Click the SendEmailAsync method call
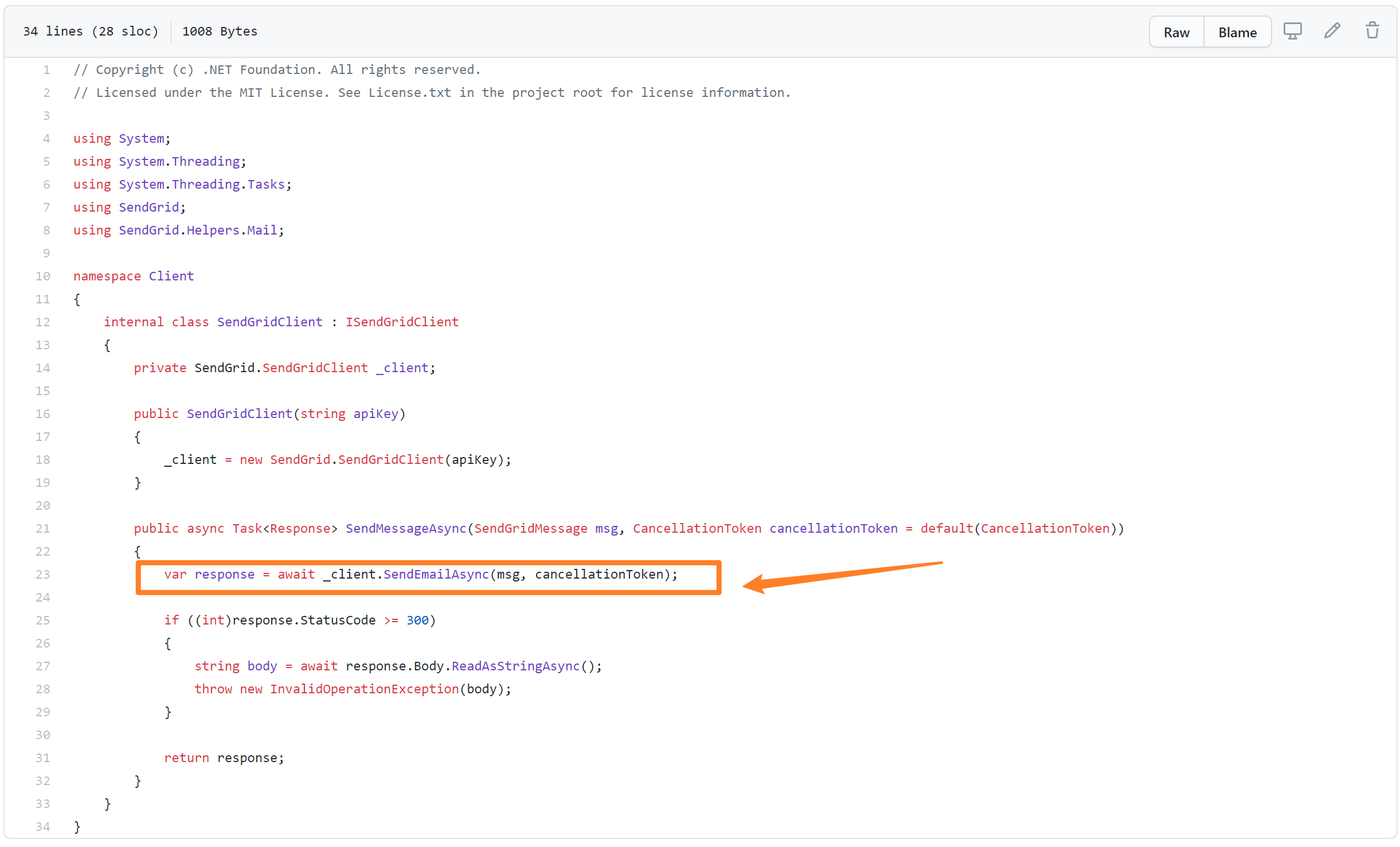 coord(436,574)
